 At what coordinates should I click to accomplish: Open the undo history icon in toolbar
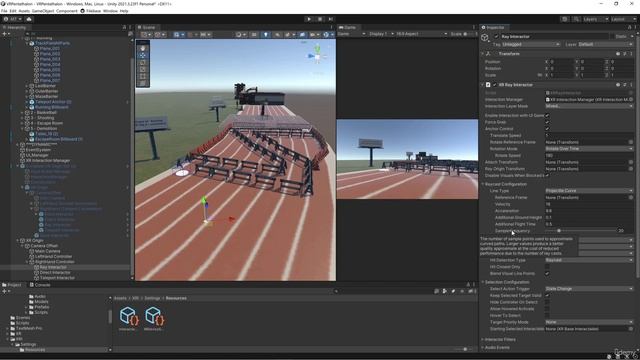coord(565,19)
